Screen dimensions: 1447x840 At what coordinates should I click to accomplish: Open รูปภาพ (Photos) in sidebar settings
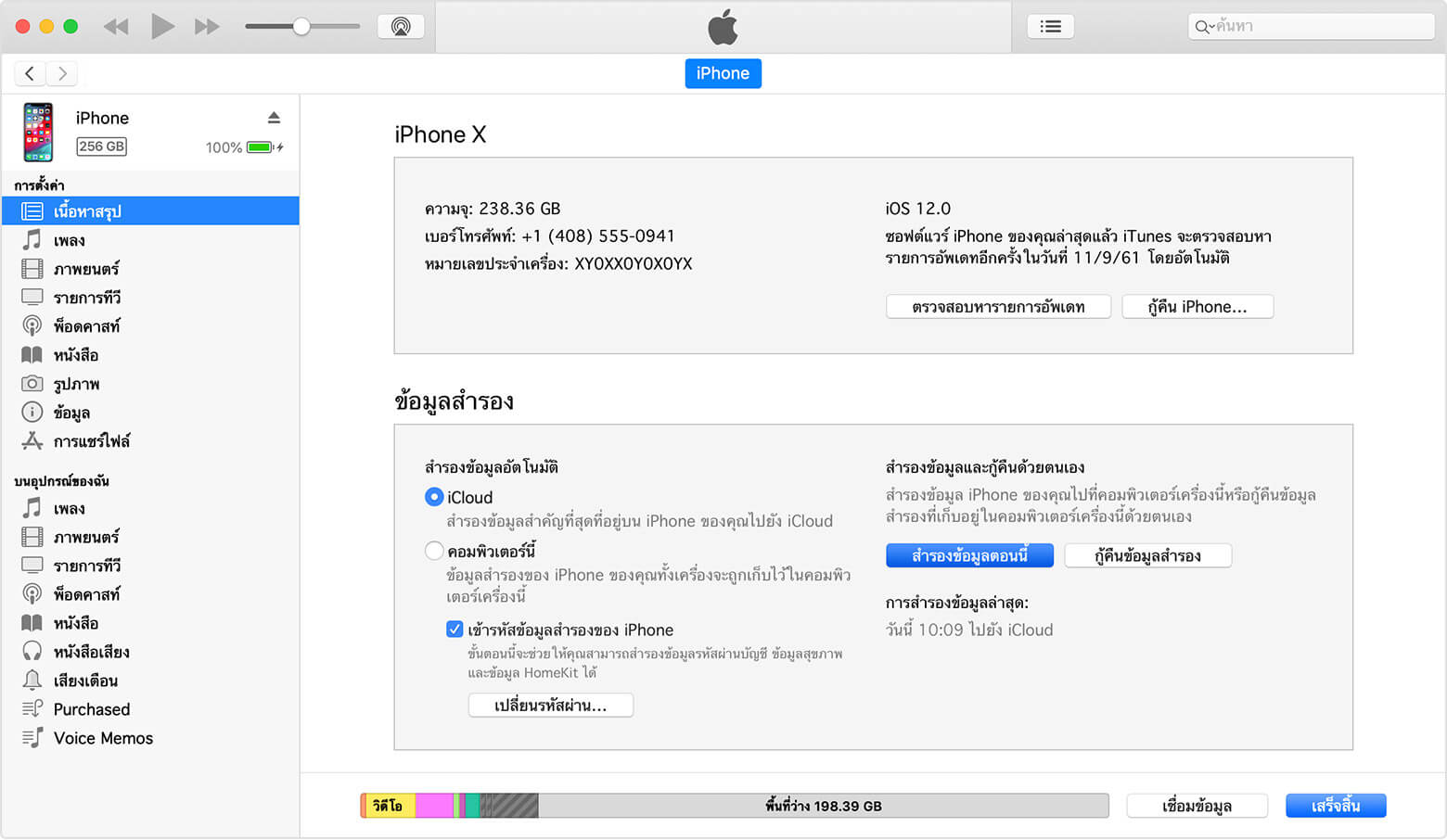76,384
